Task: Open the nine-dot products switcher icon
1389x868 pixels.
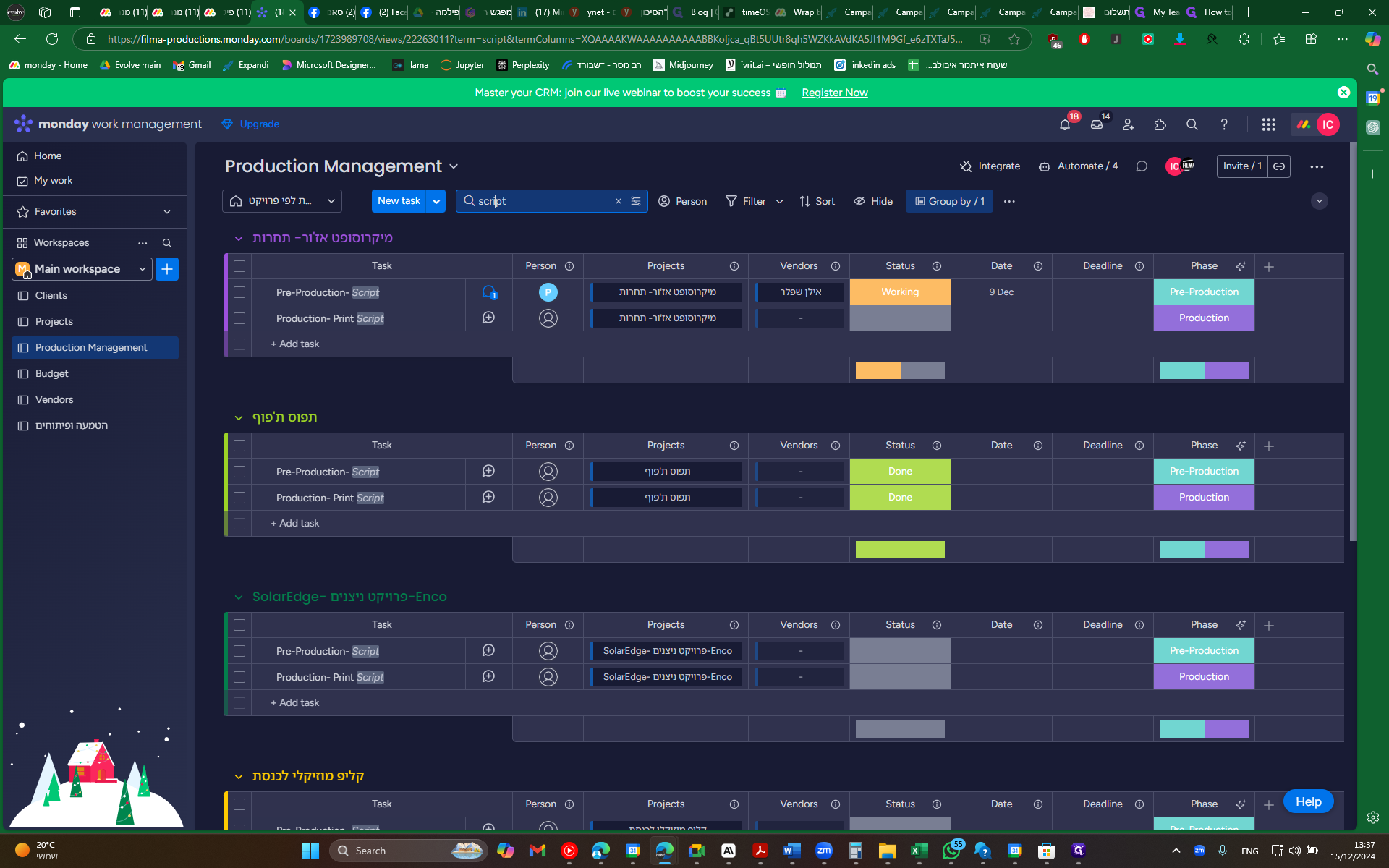Action: pyautogui.click(x=1267, y=124)
